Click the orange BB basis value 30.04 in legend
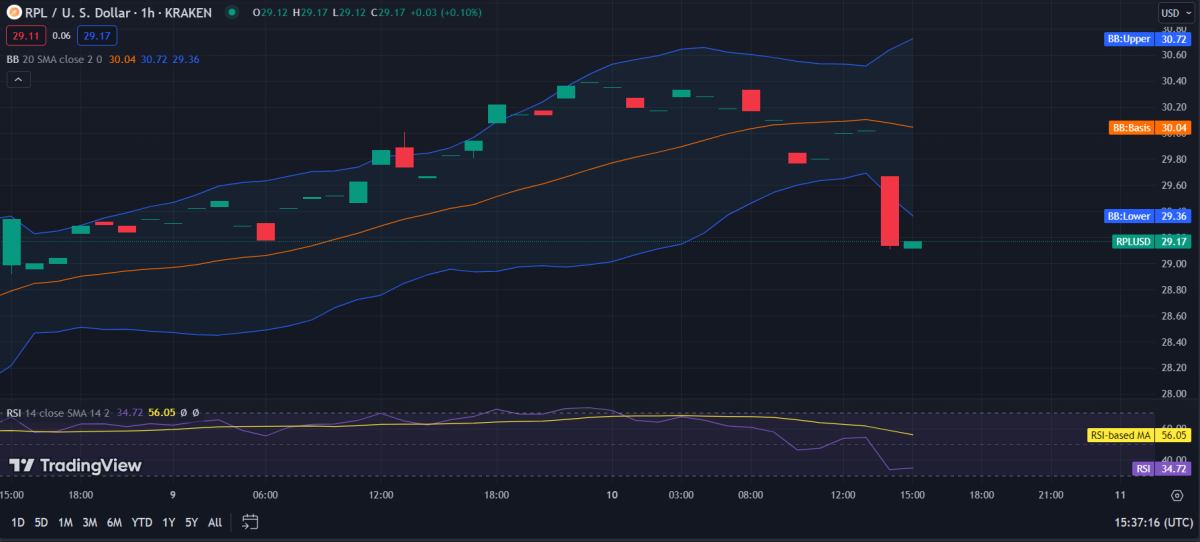Image resolution: width=1200 pixels, height=542 pixels. (x=122, y=59)
